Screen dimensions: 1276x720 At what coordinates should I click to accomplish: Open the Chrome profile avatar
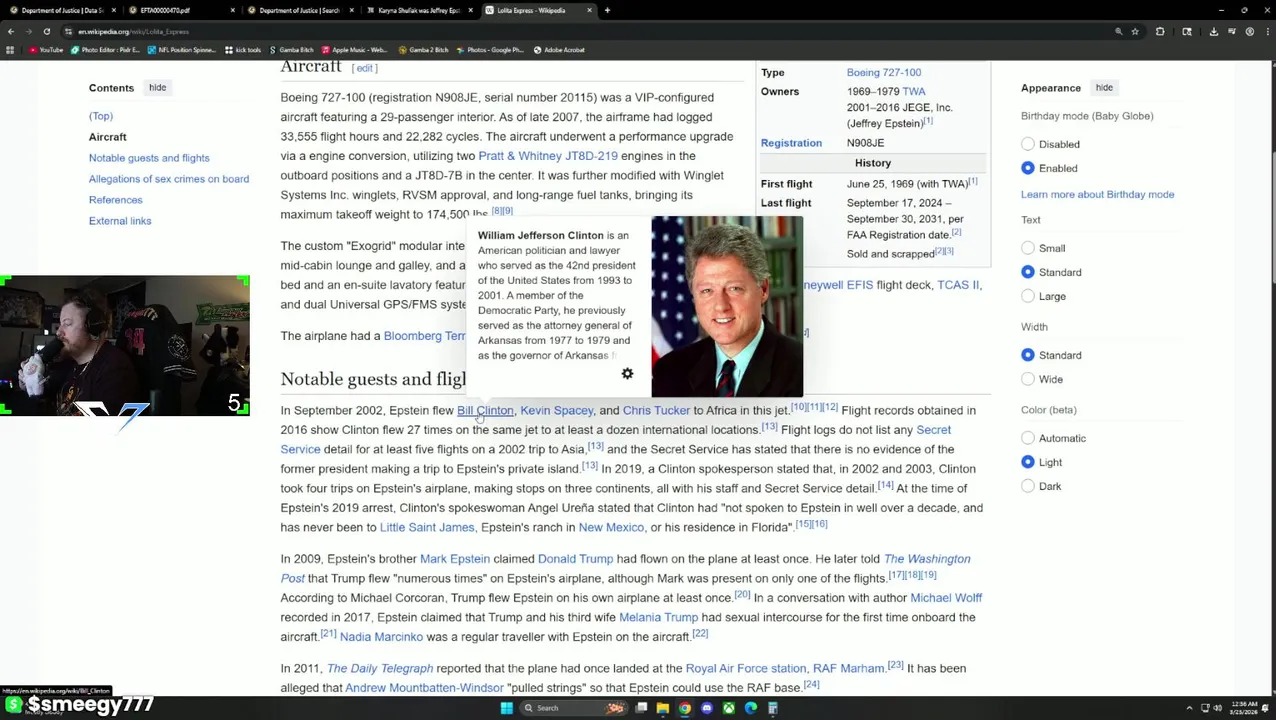pyautogui.click(x=1250, y=31)
